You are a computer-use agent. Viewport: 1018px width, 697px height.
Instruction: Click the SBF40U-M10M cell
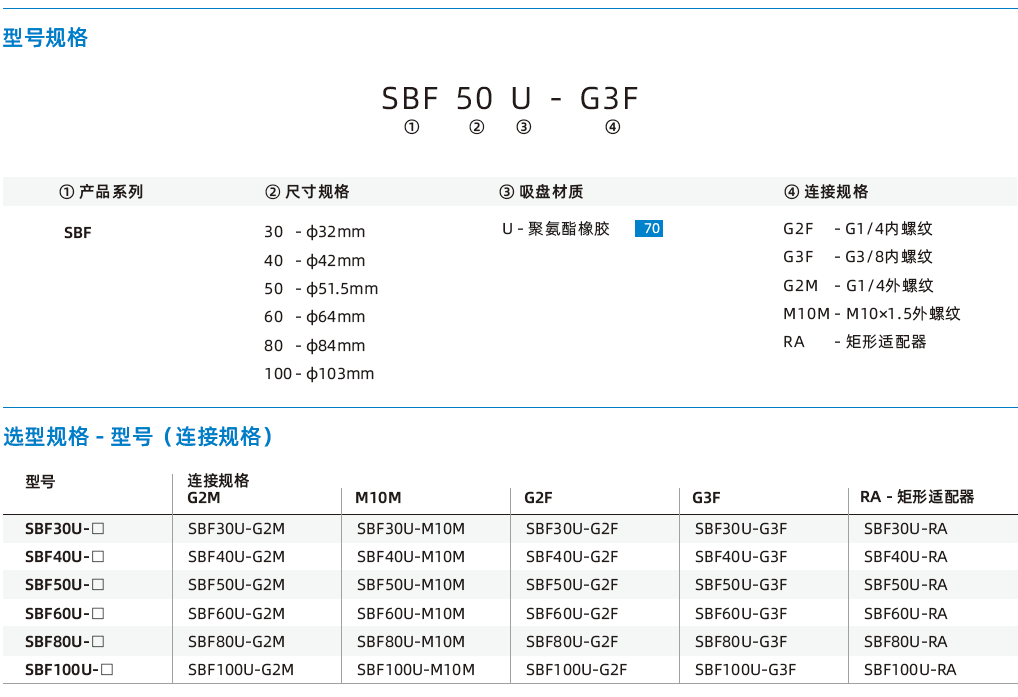coord(411,557)
